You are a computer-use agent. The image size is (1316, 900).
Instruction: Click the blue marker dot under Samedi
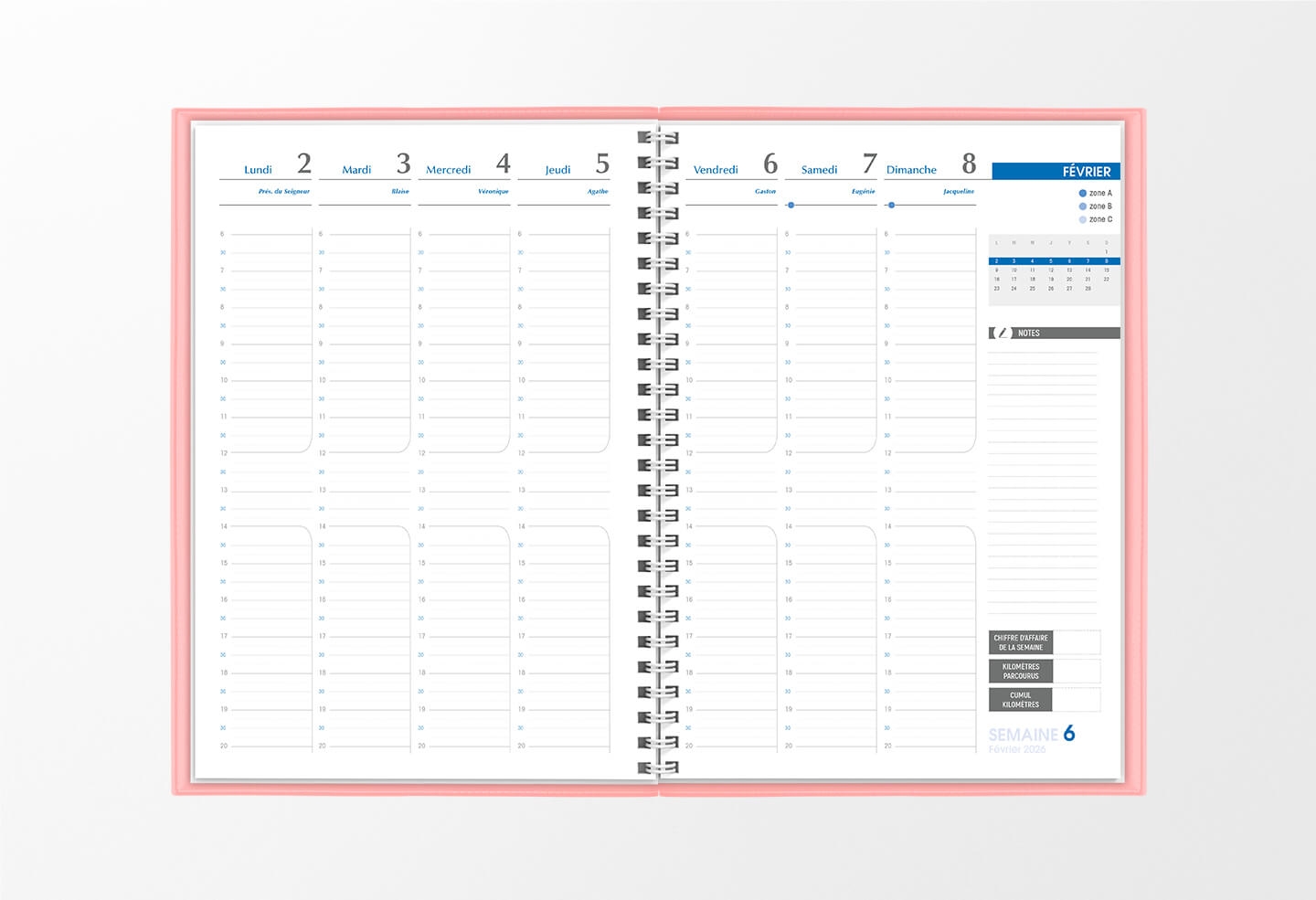point(791,205)
